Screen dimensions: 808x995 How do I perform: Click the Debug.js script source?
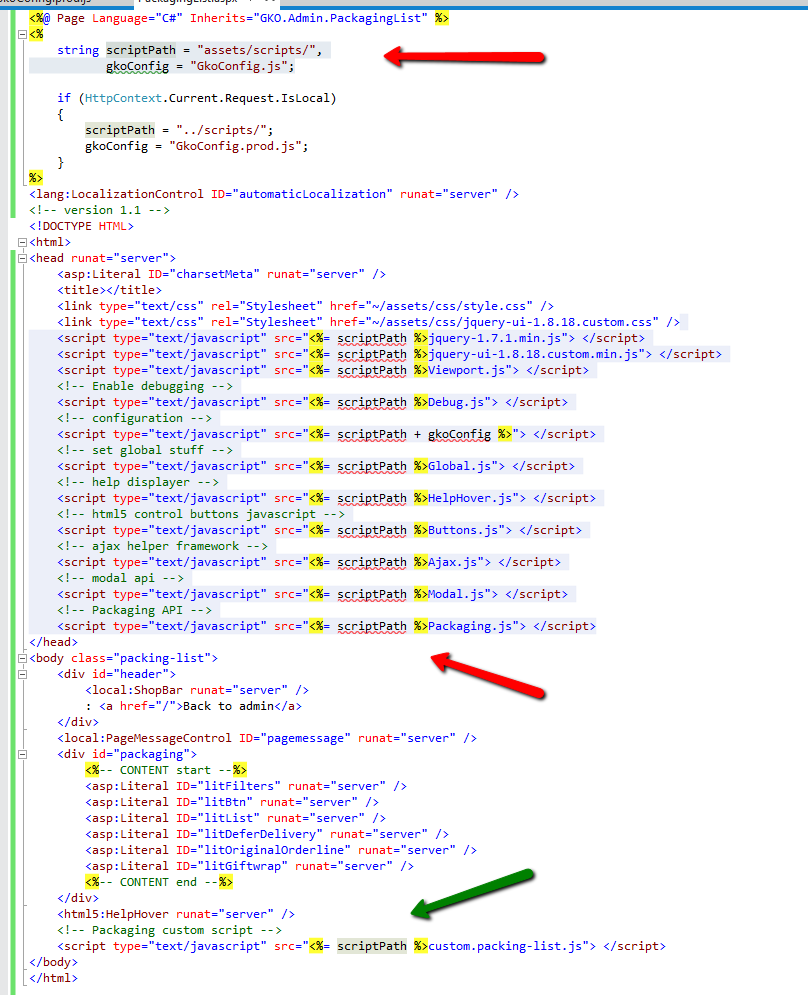pyautogui.click(x=456, y=402)
